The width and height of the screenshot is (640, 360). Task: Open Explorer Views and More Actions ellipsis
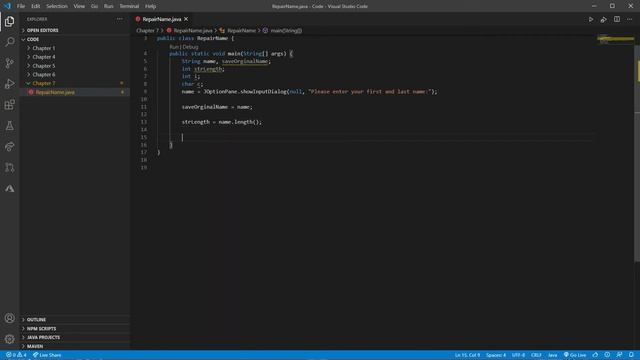coord(120,19)
